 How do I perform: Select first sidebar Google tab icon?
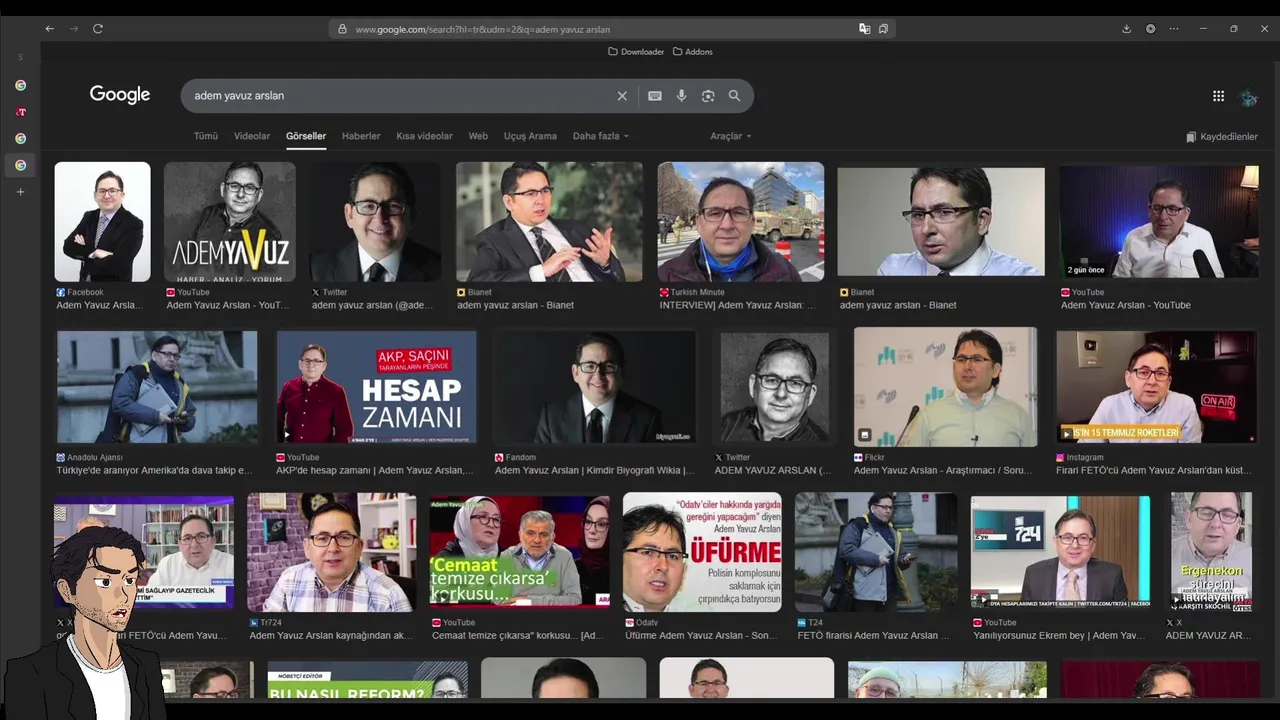point(20,86)
